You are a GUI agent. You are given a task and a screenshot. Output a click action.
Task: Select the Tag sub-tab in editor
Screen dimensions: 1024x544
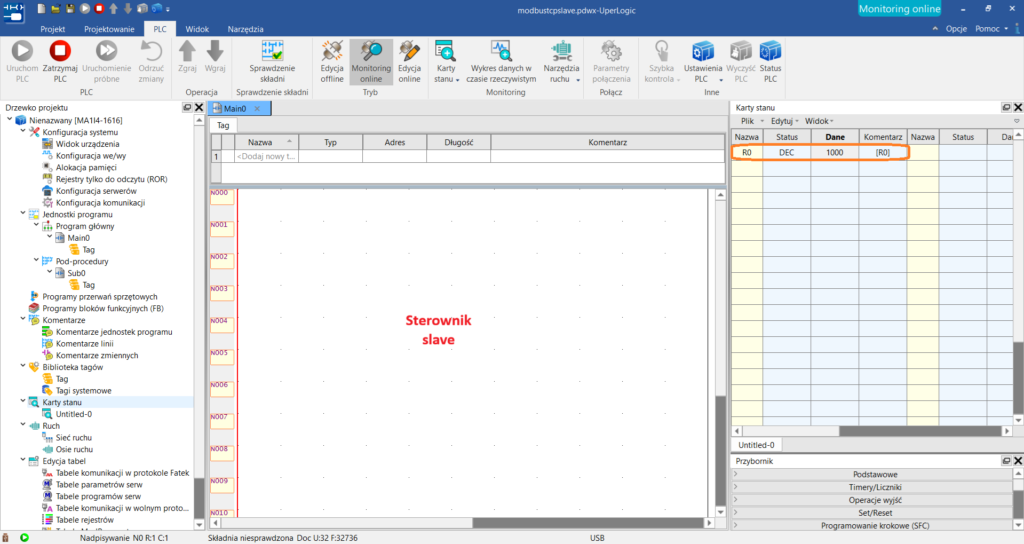[223, 125]
